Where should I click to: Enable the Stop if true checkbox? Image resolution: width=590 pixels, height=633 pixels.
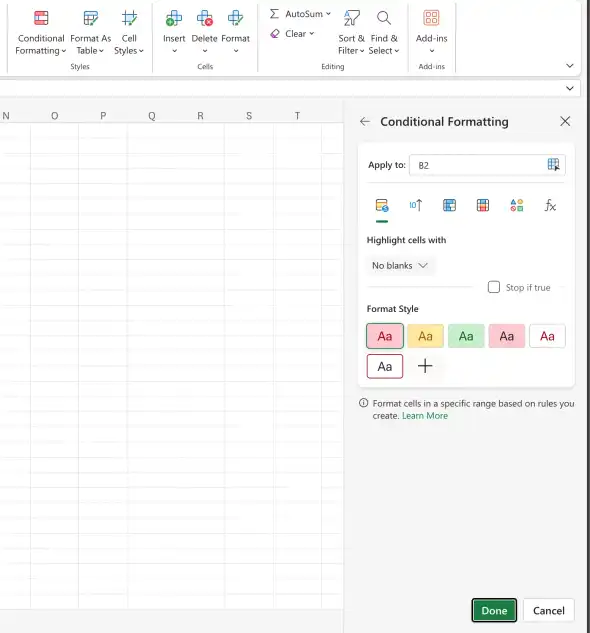494,287
